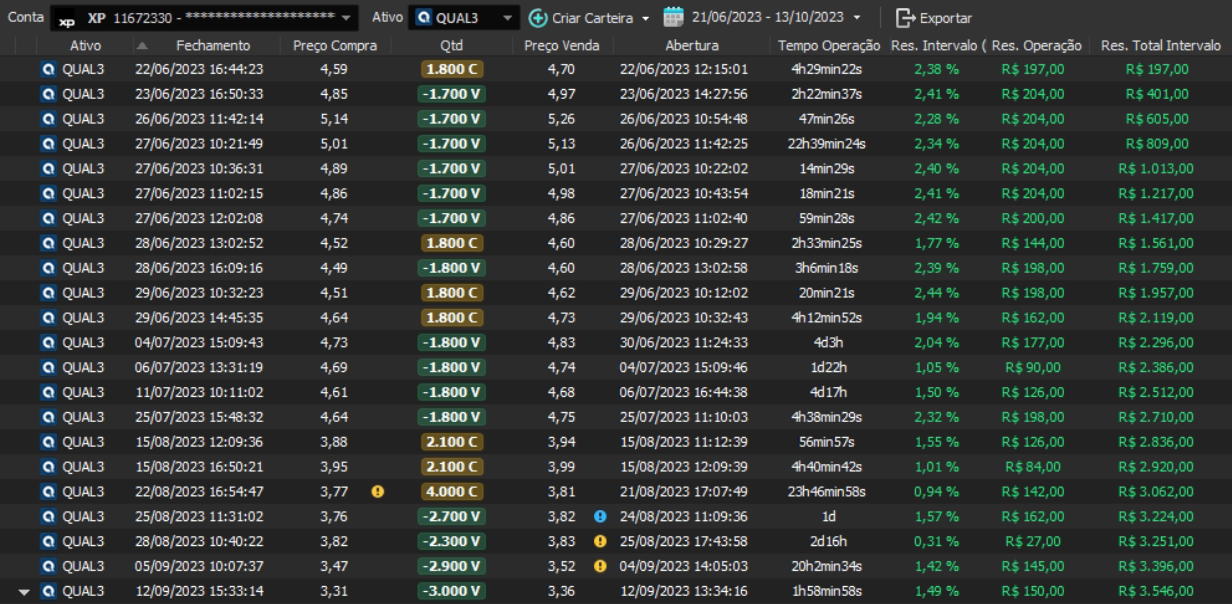Sort by the Fechamento column header
Image resolution: width=1232 pixels, height=604 pixels.
coord(213,45)
